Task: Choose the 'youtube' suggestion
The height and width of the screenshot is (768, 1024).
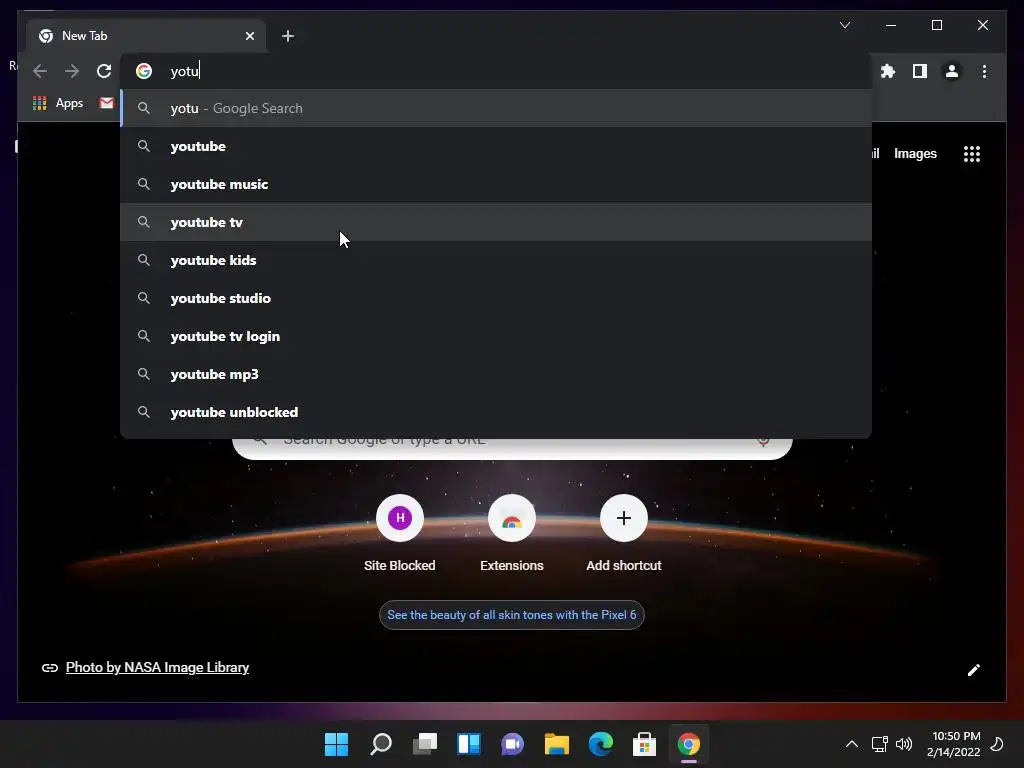Action: click(496, 146)
